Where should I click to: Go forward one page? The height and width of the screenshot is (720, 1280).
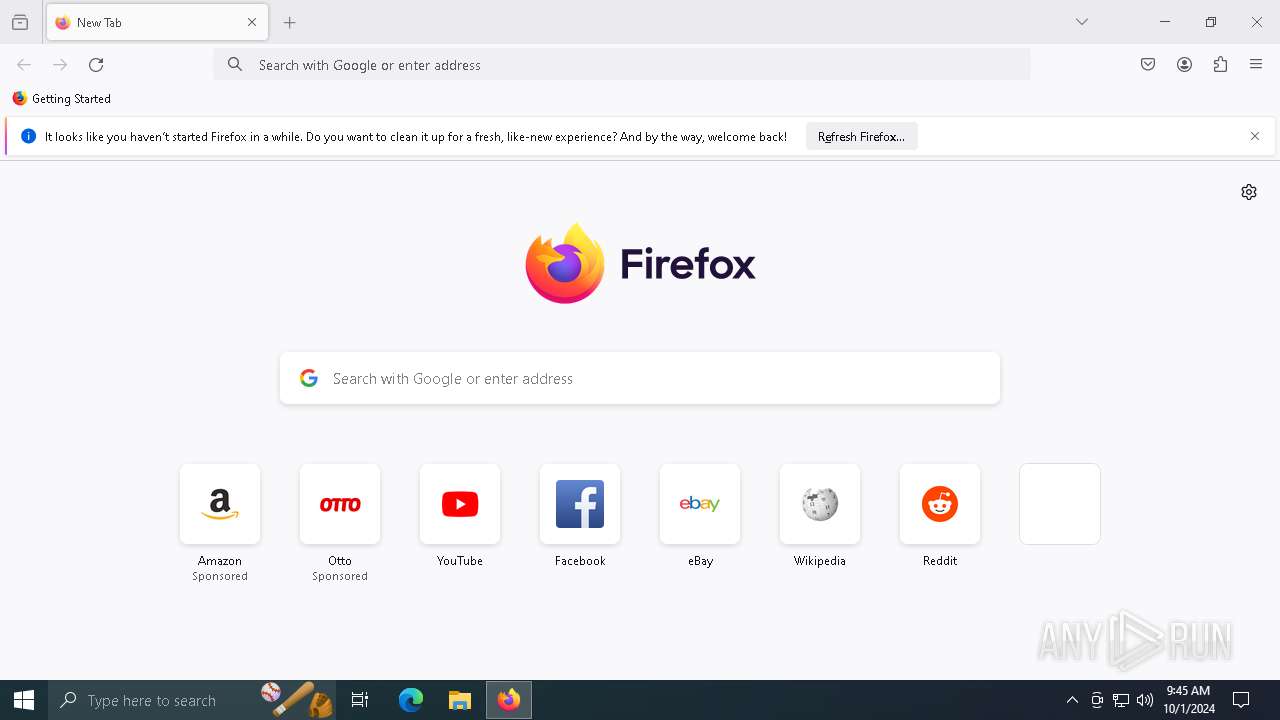pyautogui.click(x=60, y=65)
